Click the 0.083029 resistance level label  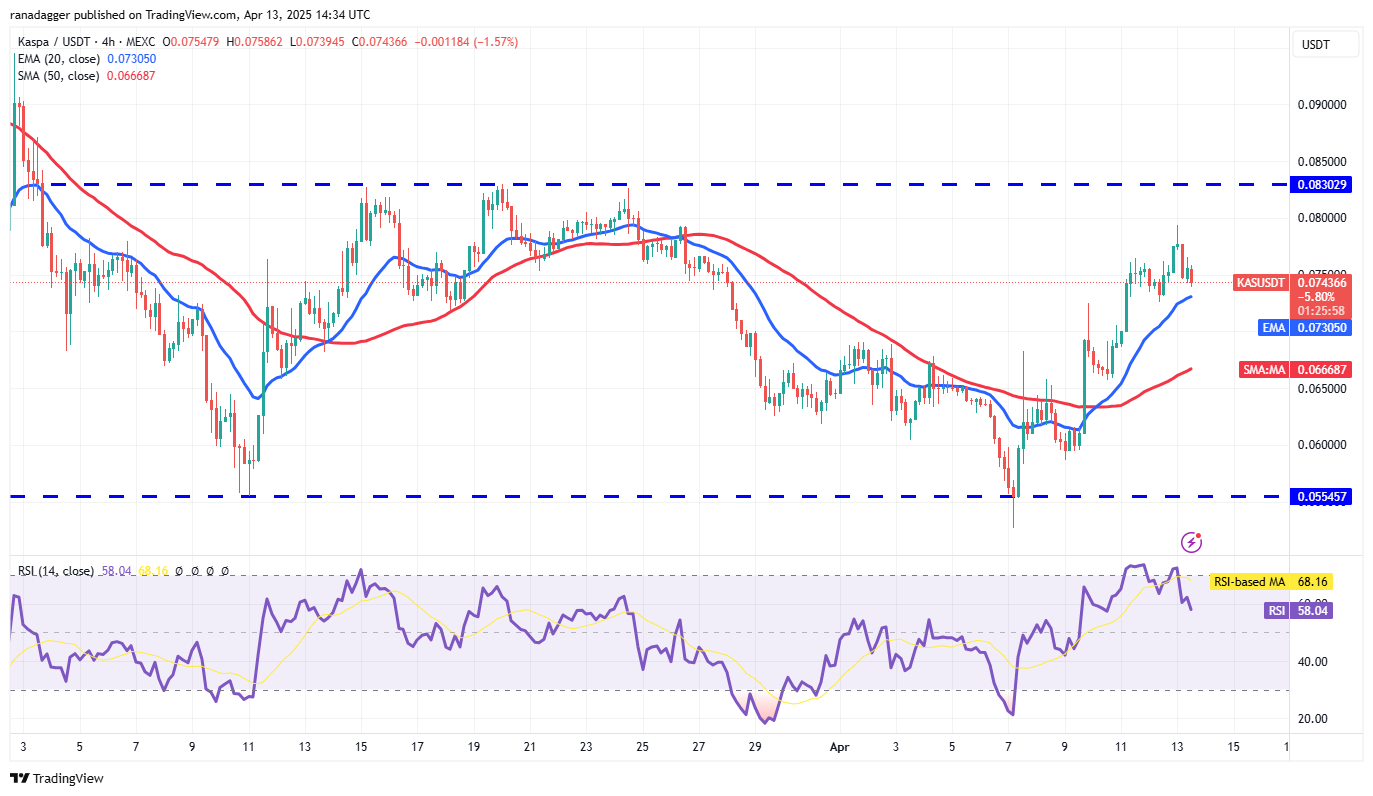[x=1324, y=184]
